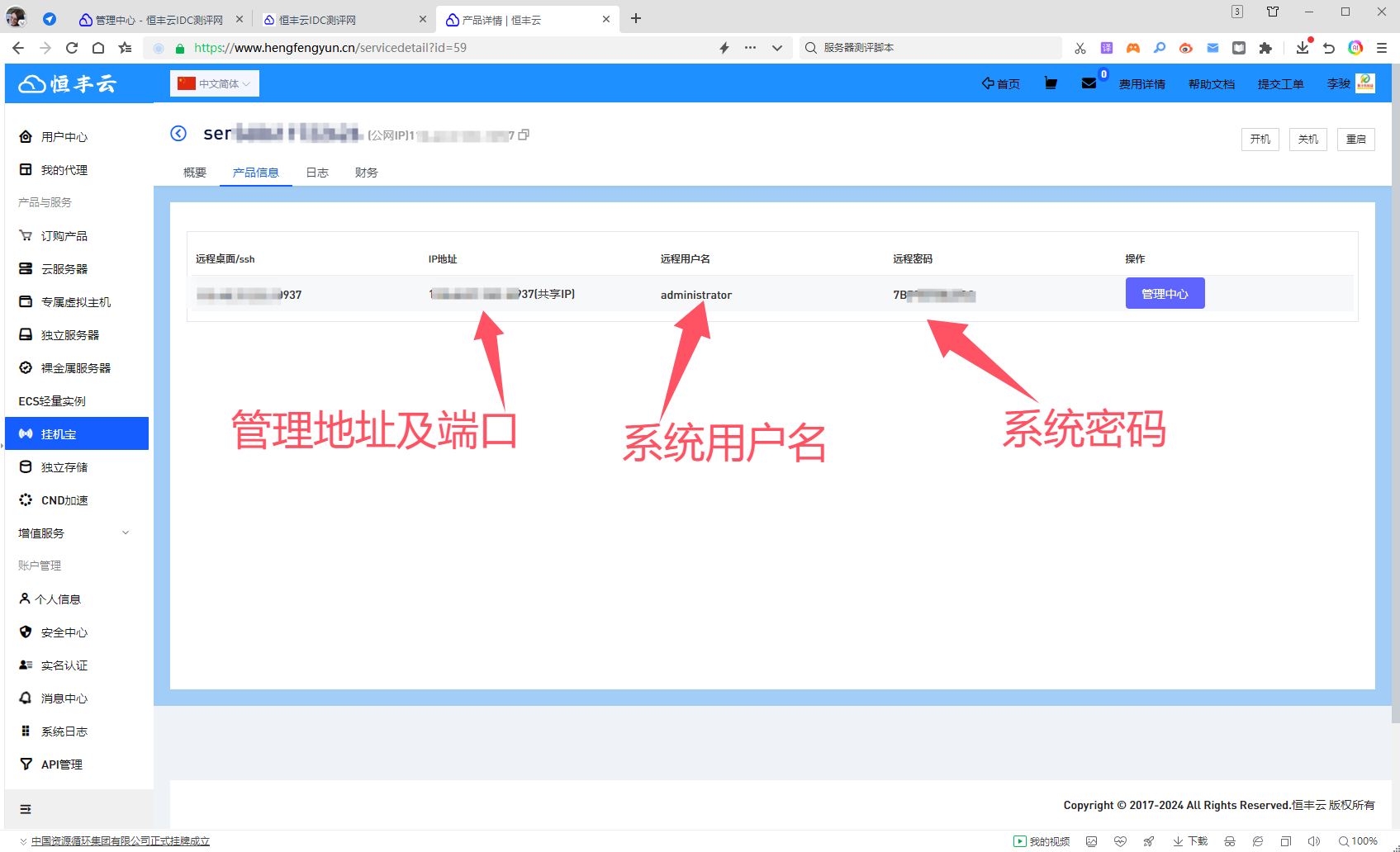Expand the 增值服务 sidebar section
1400x852 pixels.
click(74, 533)
